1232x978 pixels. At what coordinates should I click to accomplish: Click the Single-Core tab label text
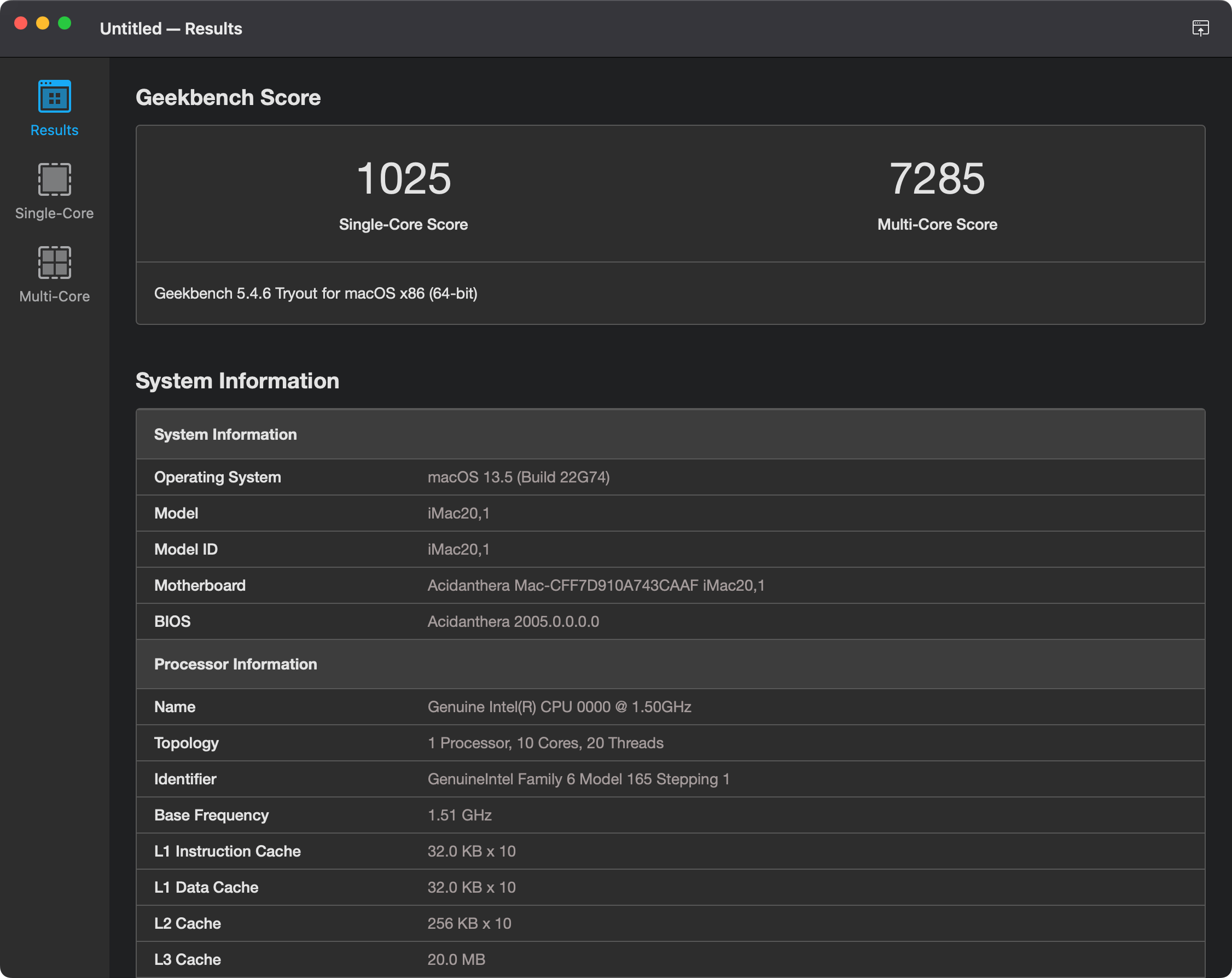pyautogui.click(x=54, y=213)
